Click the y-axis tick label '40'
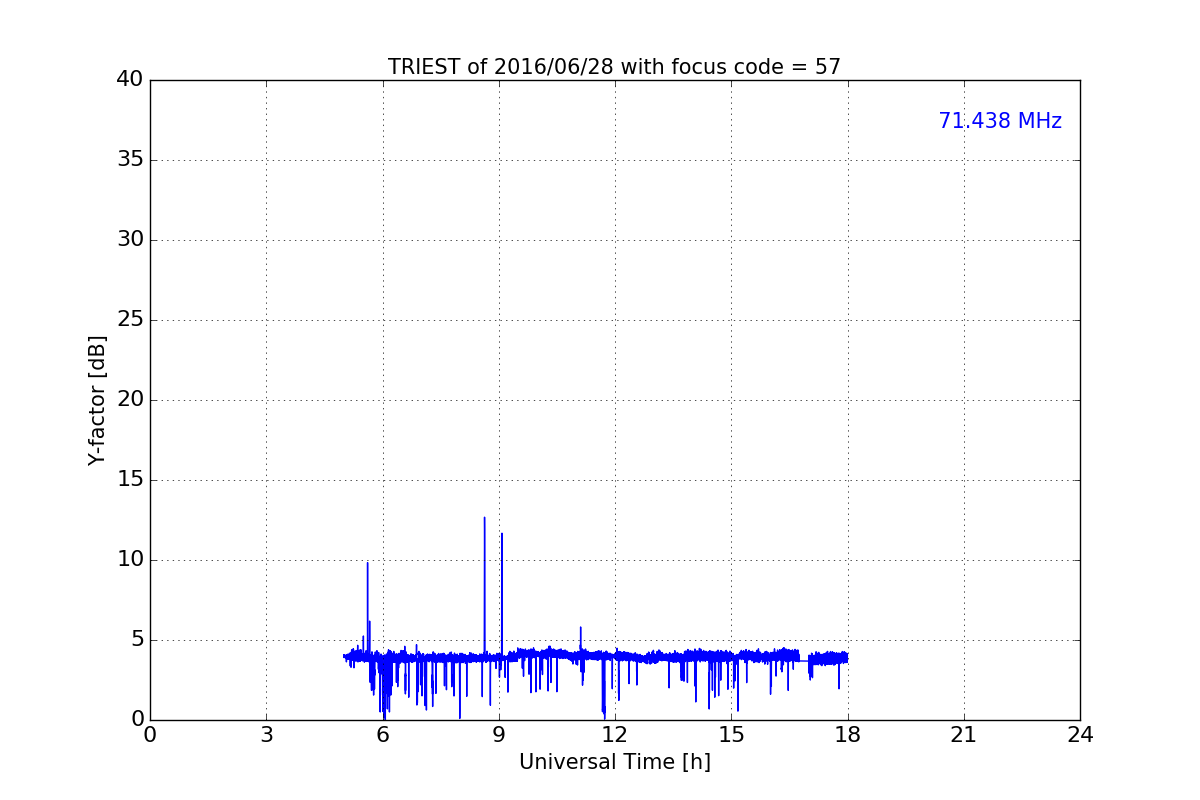 click(x=130, y=80)
